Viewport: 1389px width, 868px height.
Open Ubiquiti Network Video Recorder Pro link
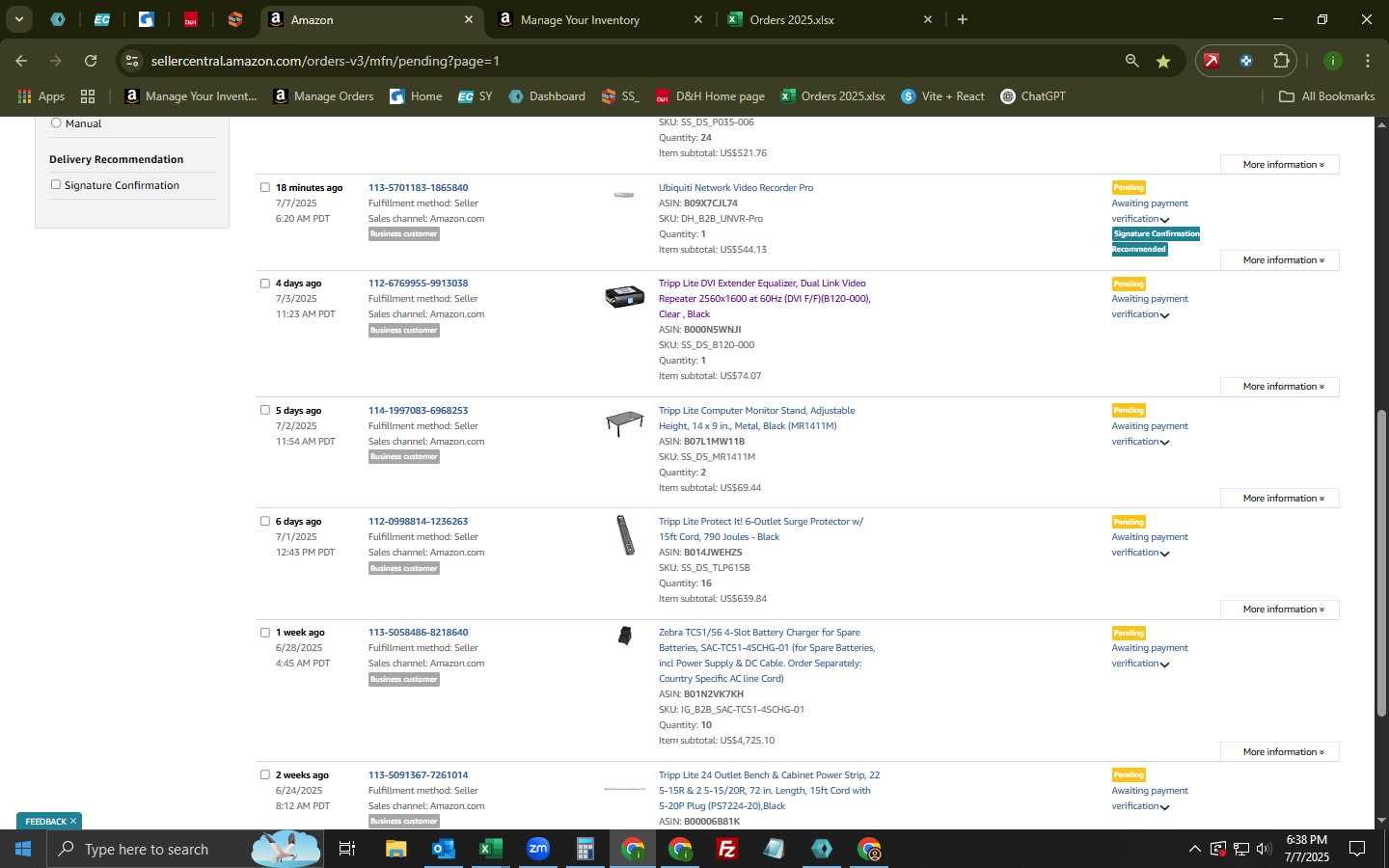(736, 187)
